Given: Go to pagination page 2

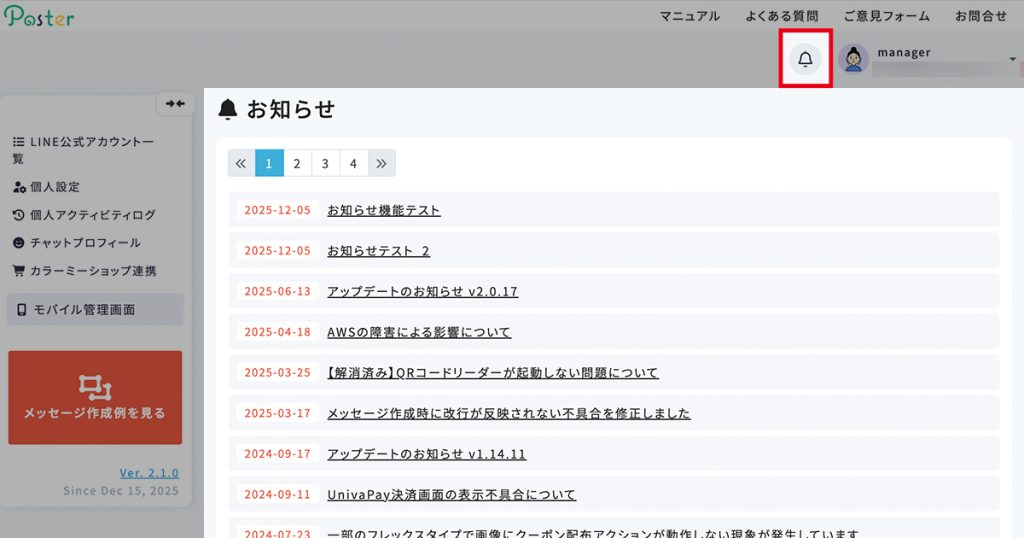Looking at the screenshot, I should 297,163.
